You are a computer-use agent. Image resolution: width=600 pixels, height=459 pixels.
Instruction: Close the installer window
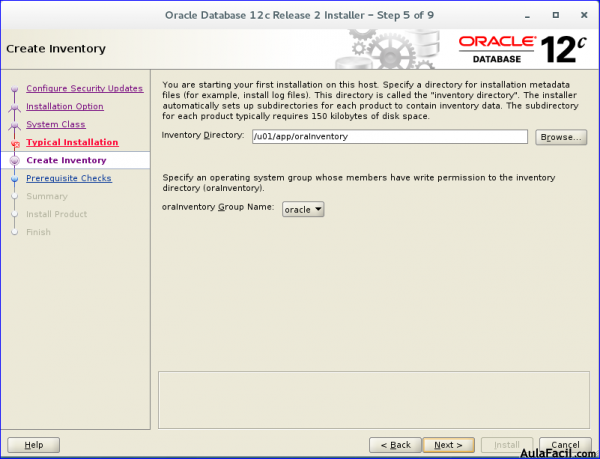coord(584,15)
